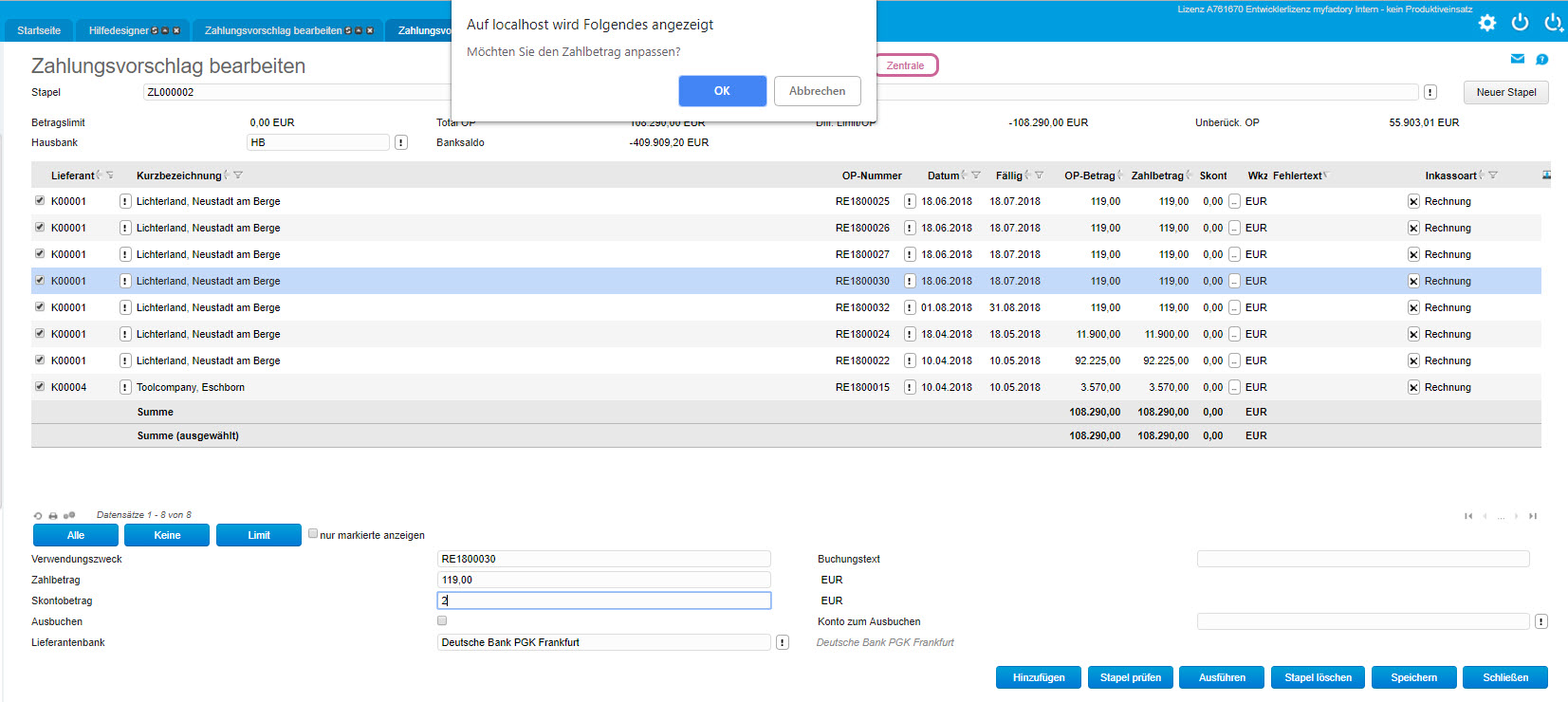
Task: Click the Verwendungszweck input field
Action: click(604, 559)
